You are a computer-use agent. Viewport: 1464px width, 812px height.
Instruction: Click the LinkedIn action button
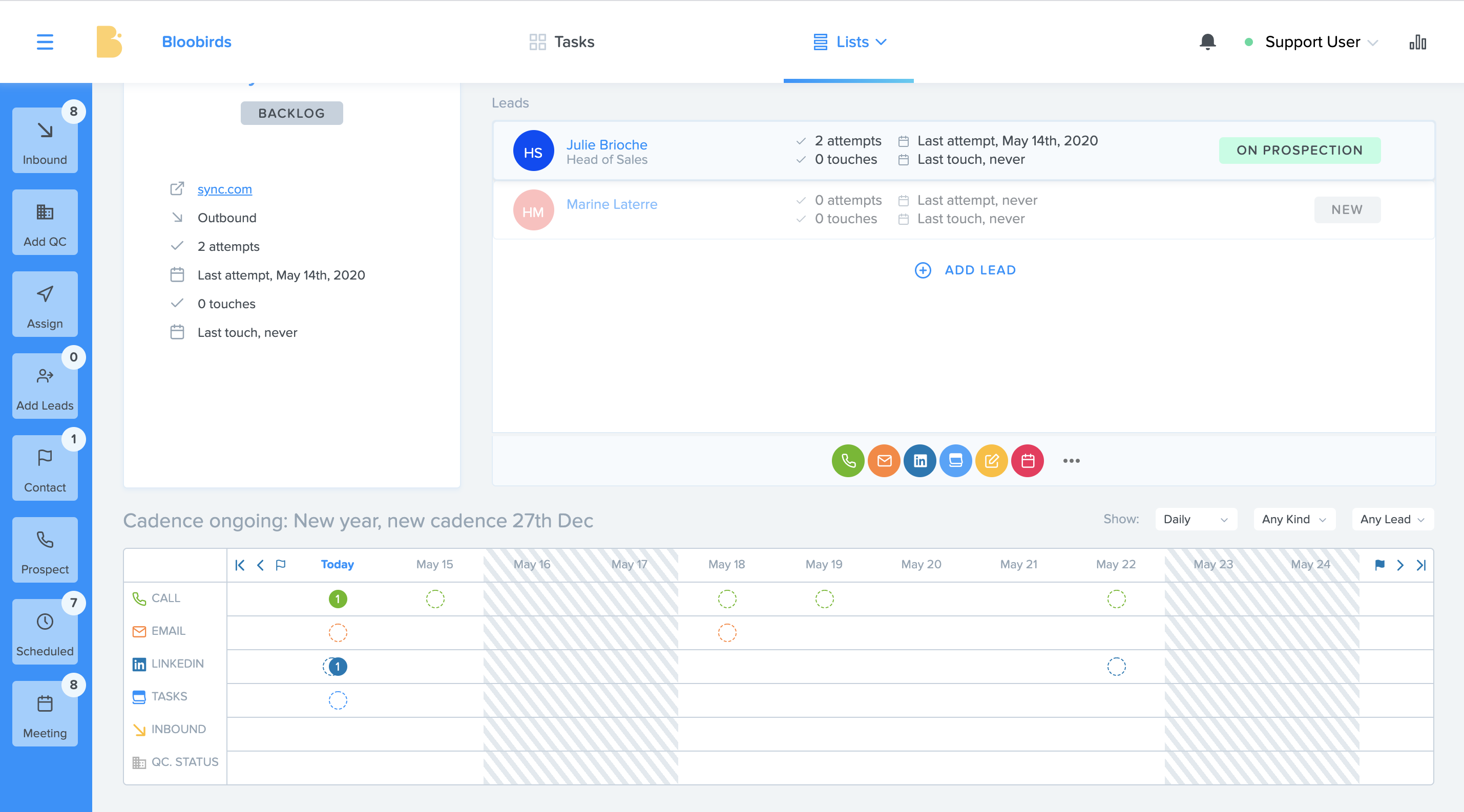[x=919, y=460]
